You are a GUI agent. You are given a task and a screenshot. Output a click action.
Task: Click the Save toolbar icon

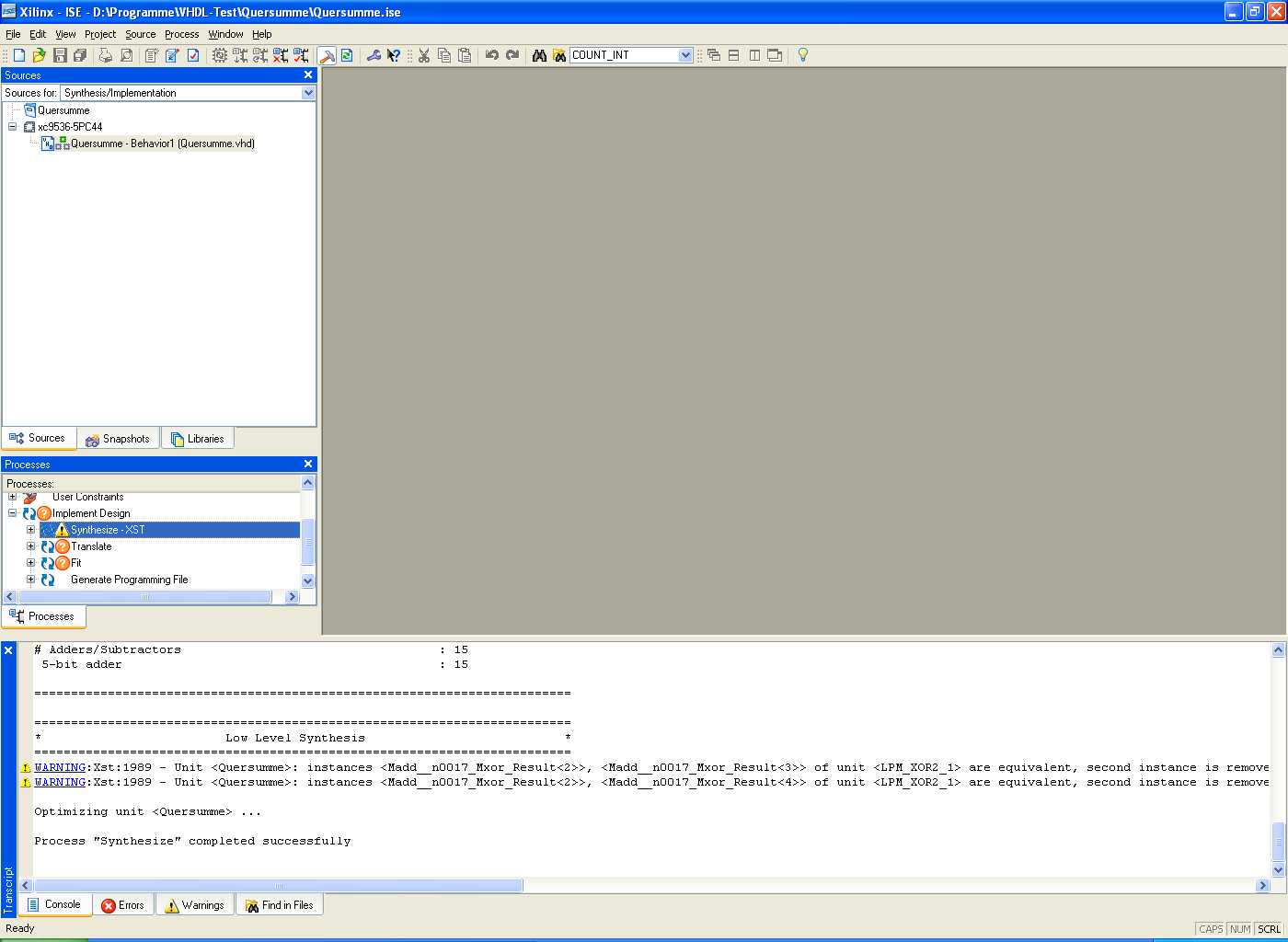click(60, 55)
